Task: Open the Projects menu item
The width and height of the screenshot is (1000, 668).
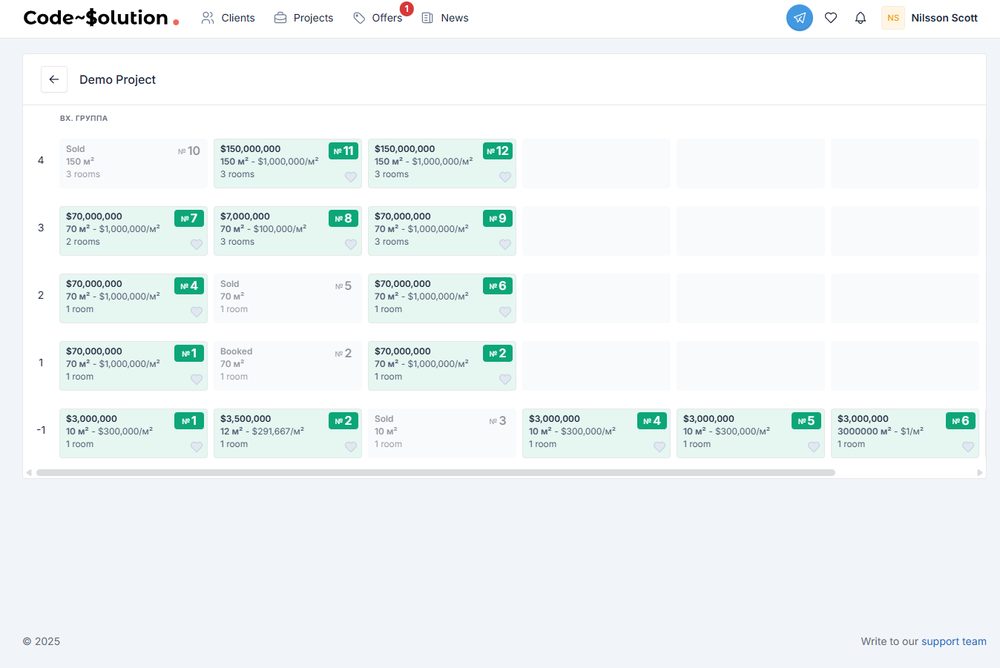Action: [x=304, y=18]
